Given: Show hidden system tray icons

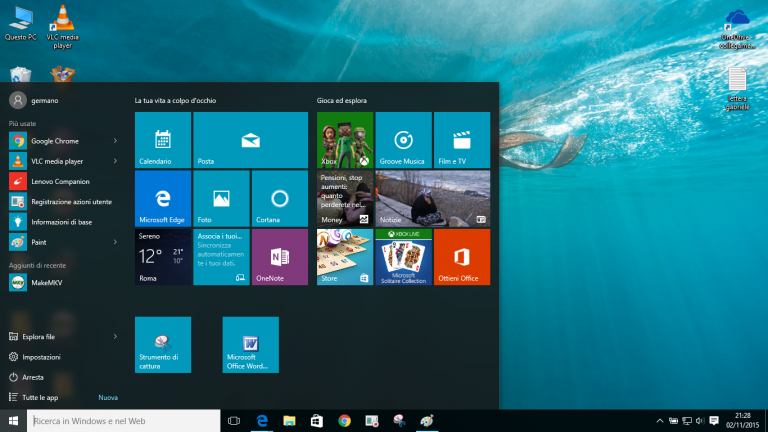Looking at the screenshot, I should [659, 421].
